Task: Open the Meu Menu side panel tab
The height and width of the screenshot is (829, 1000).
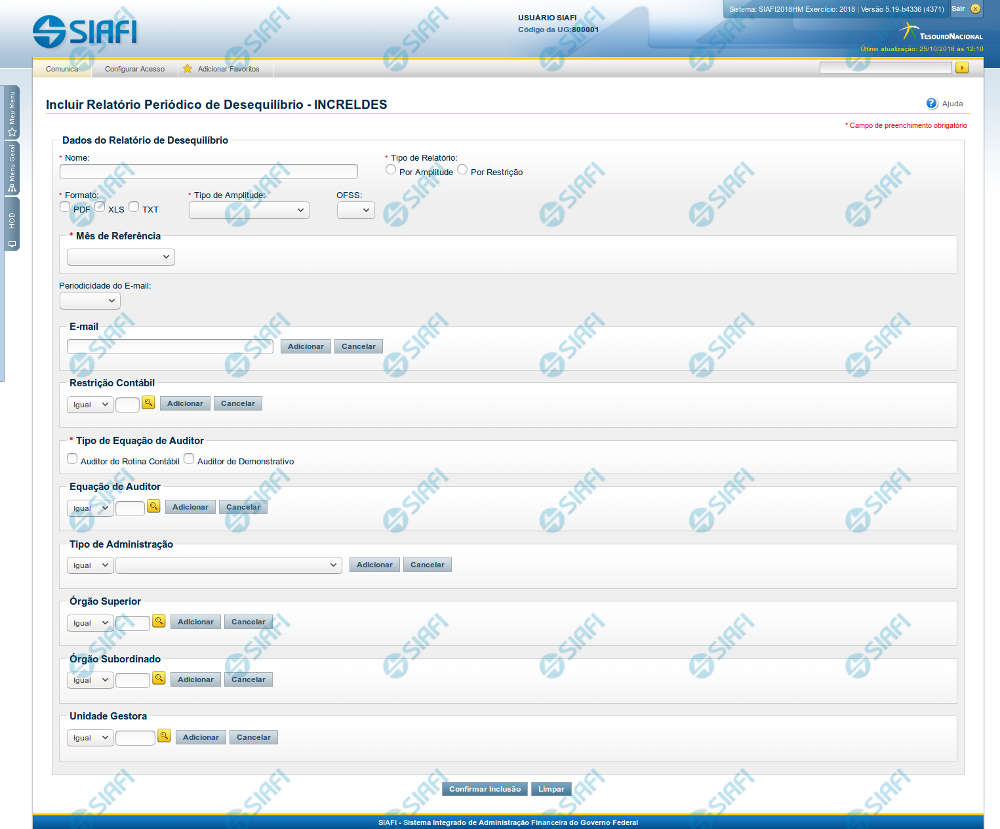Action: tap(12, 112)
